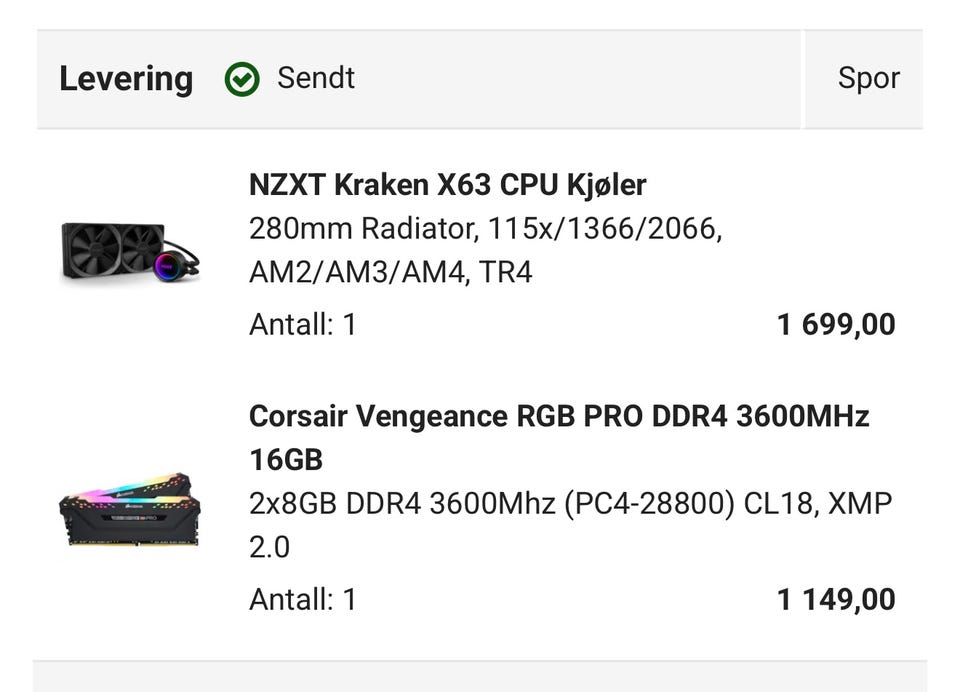This screenshot has height=692, width=960.
Task: Select the Levering section heading
Action: coord(126,79)
